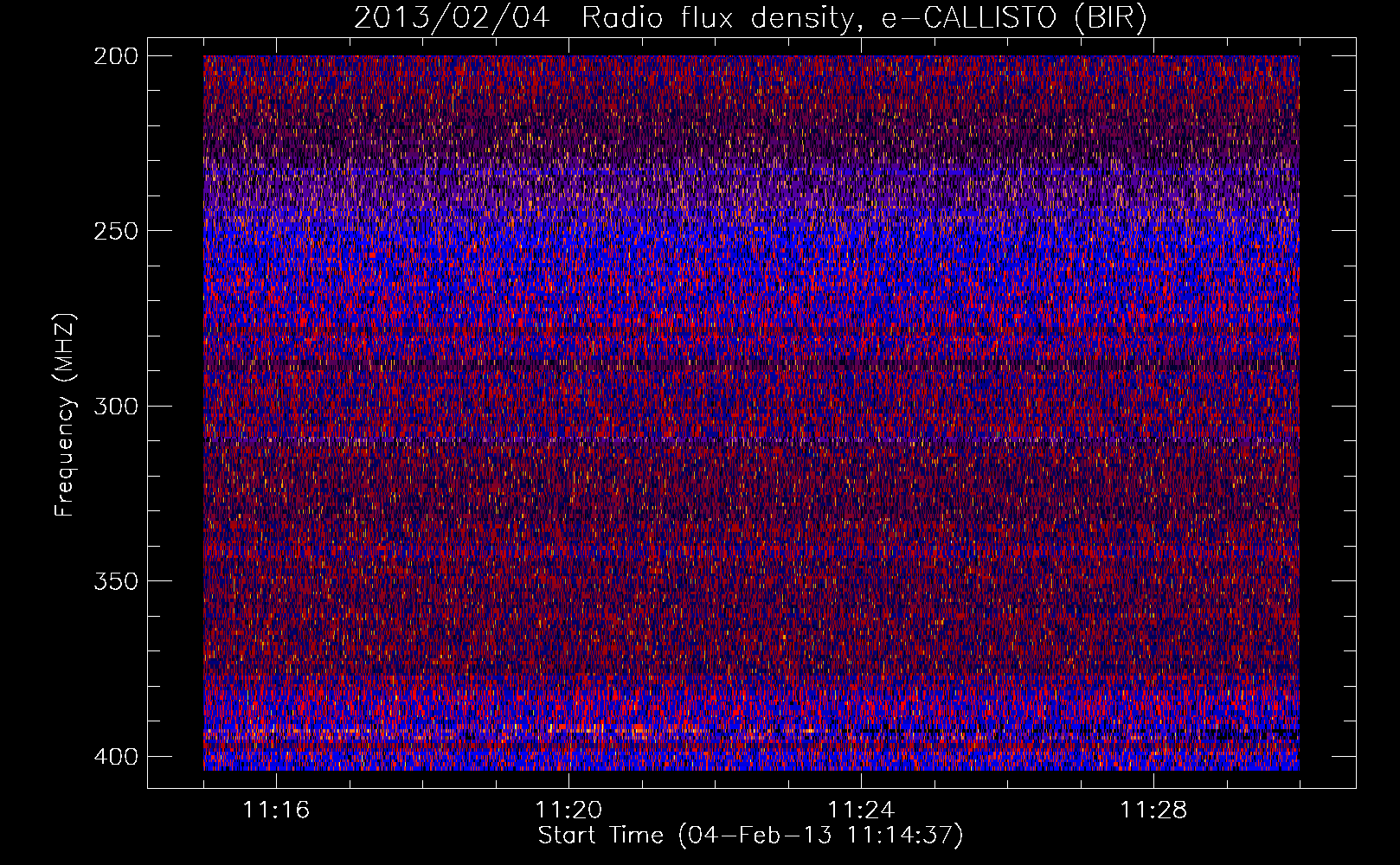The width and height of the screenshot is (1400, 865).
Task: Click the plot title "Radio flux density, e-CALLISTO (BIR)"
Action: coord(864,18)
